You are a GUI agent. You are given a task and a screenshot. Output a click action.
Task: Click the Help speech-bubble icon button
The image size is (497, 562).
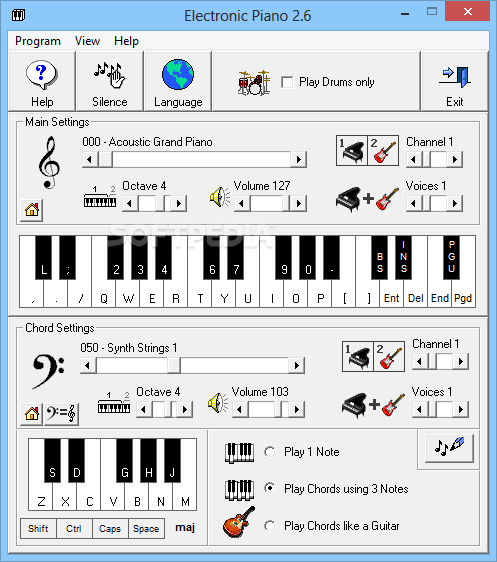pos(42,82)
